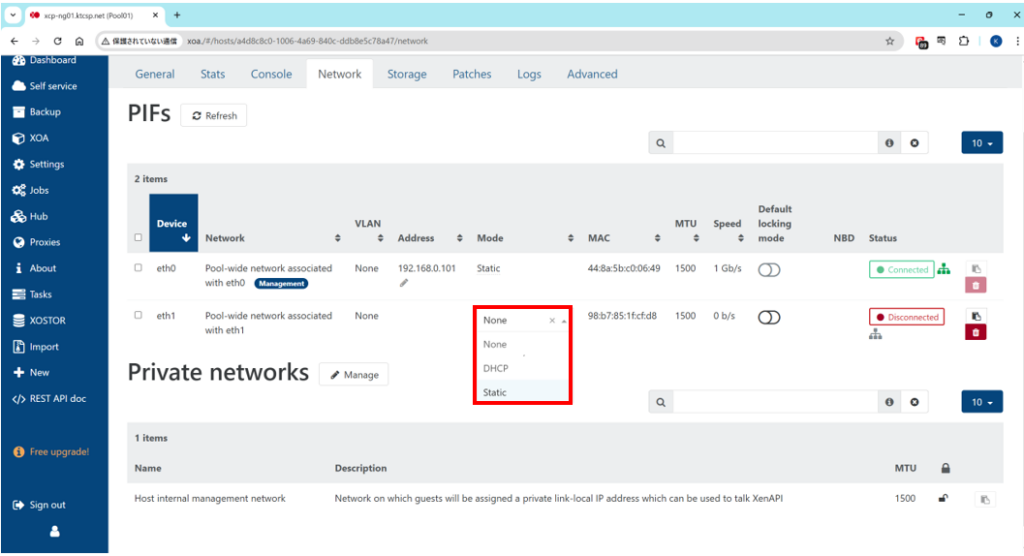Choose DHCP in the mode dropdown list
This screenshot has width=1024, height=556.
496,369
